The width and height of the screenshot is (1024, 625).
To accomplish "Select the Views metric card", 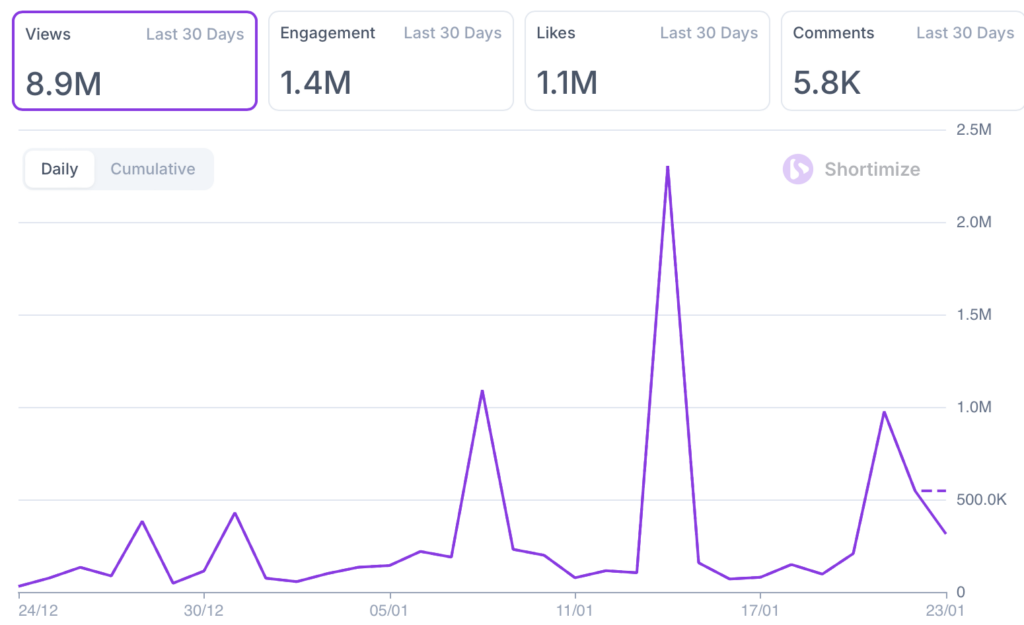I will [x=134, y=60].
